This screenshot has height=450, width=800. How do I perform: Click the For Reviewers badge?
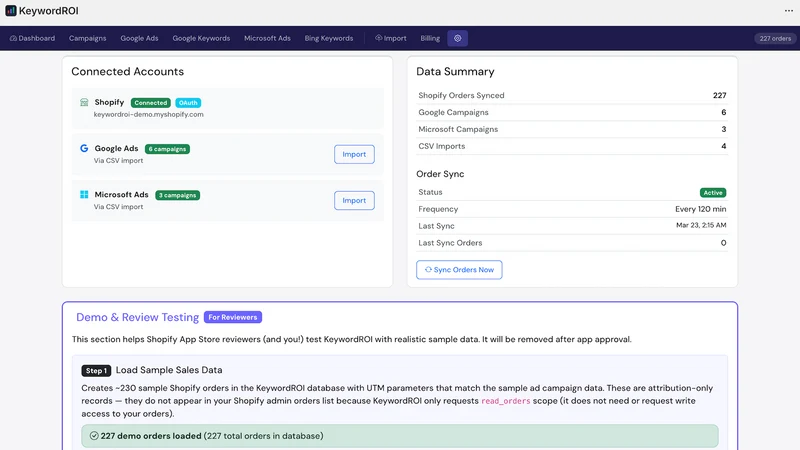233,317
